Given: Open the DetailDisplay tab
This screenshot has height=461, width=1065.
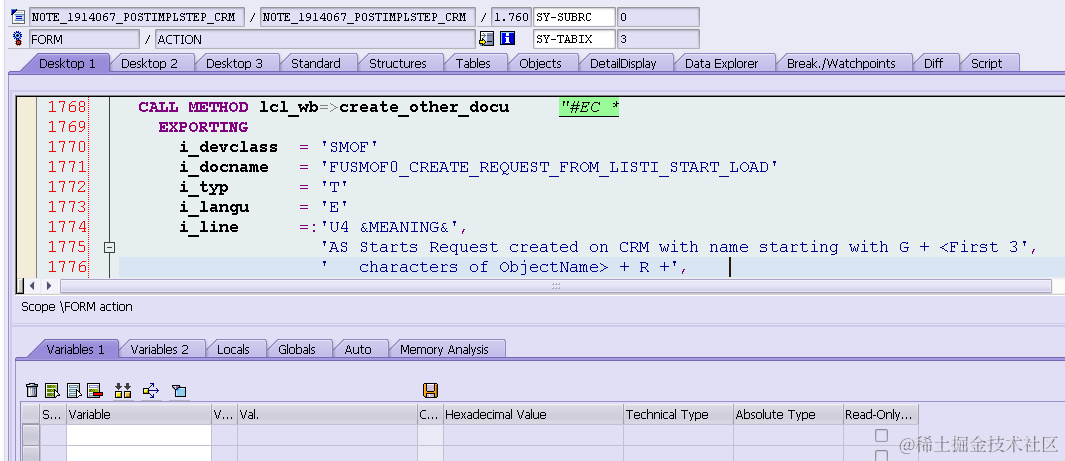Looking at the screenshot, I should (x=624, y=63).
